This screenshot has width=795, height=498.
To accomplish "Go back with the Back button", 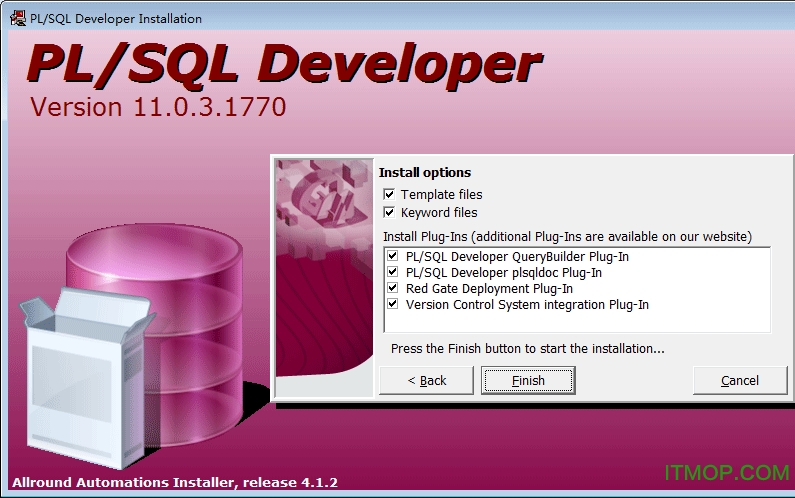I will [x=427, y=380].
